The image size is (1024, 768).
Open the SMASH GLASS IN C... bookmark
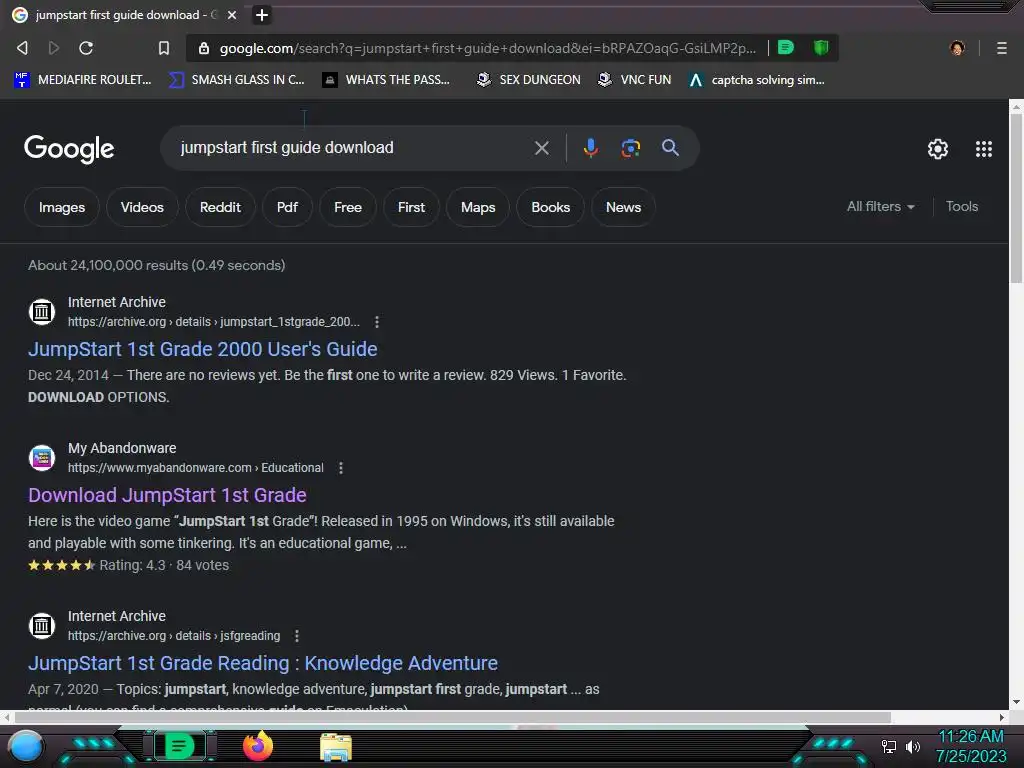pos(237,80)
